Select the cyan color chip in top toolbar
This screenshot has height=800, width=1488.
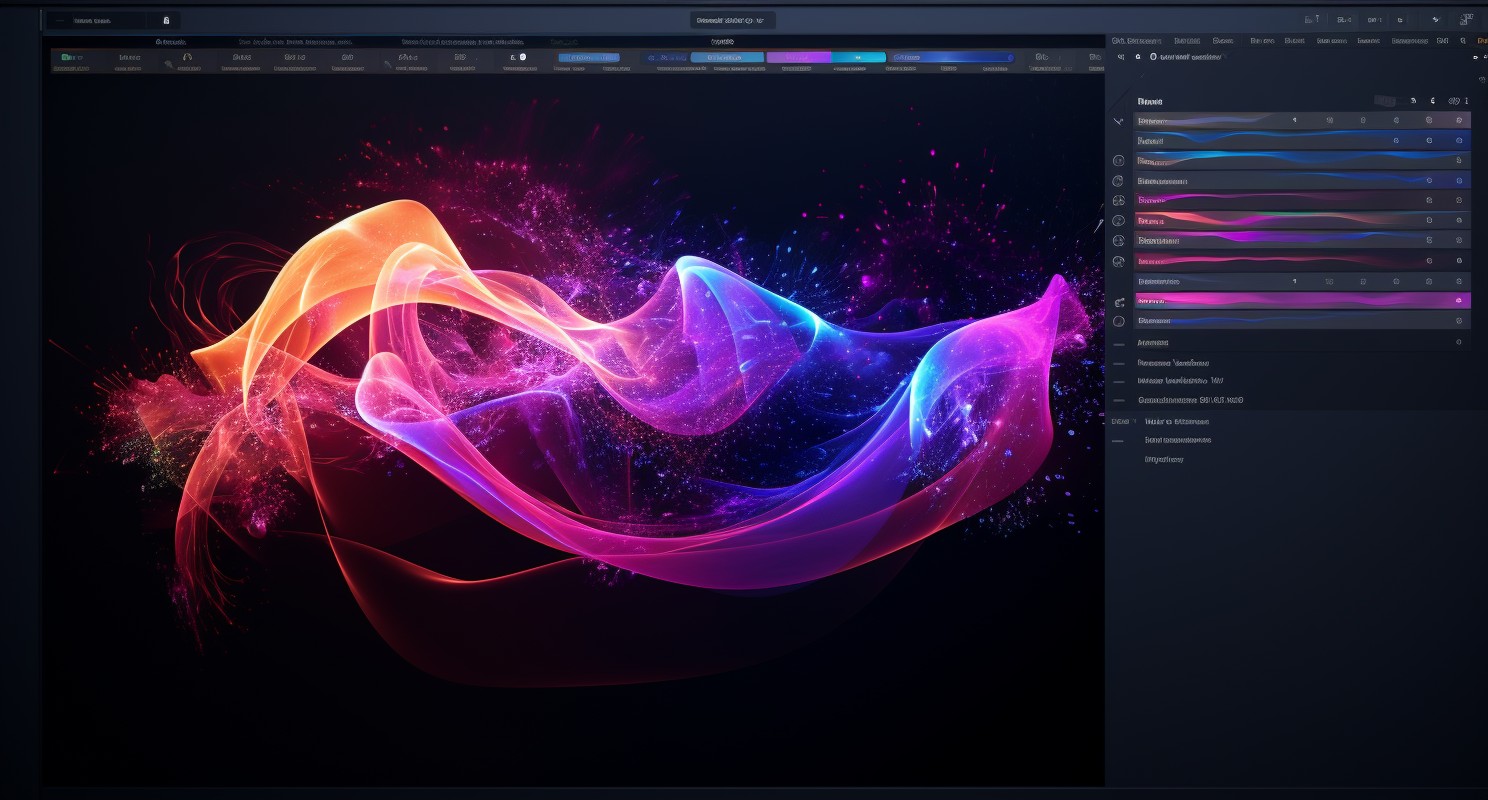click(x=858, y=58)
